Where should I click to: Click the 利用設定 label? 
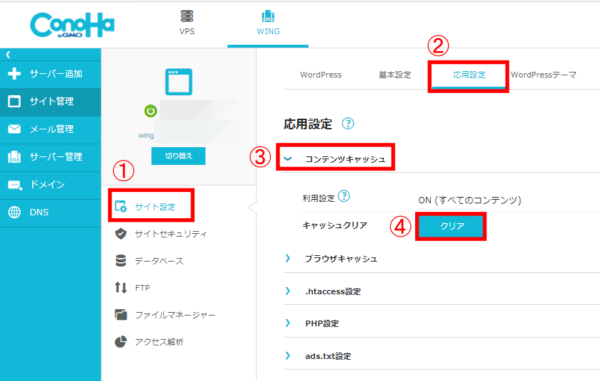pos(318,198)
